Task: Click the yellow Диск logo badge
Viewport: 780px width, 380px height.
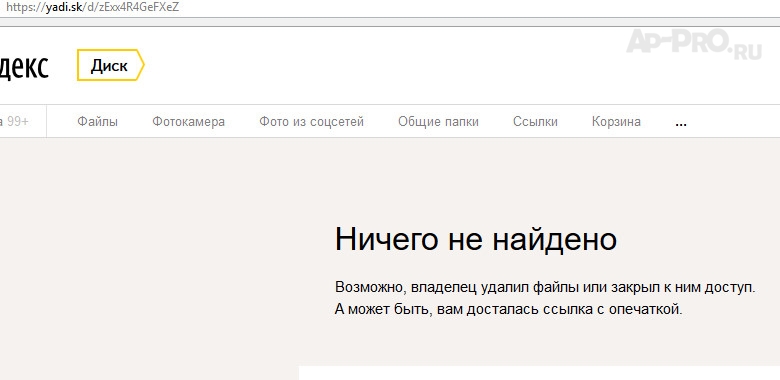Action: (x=110, y=65)
